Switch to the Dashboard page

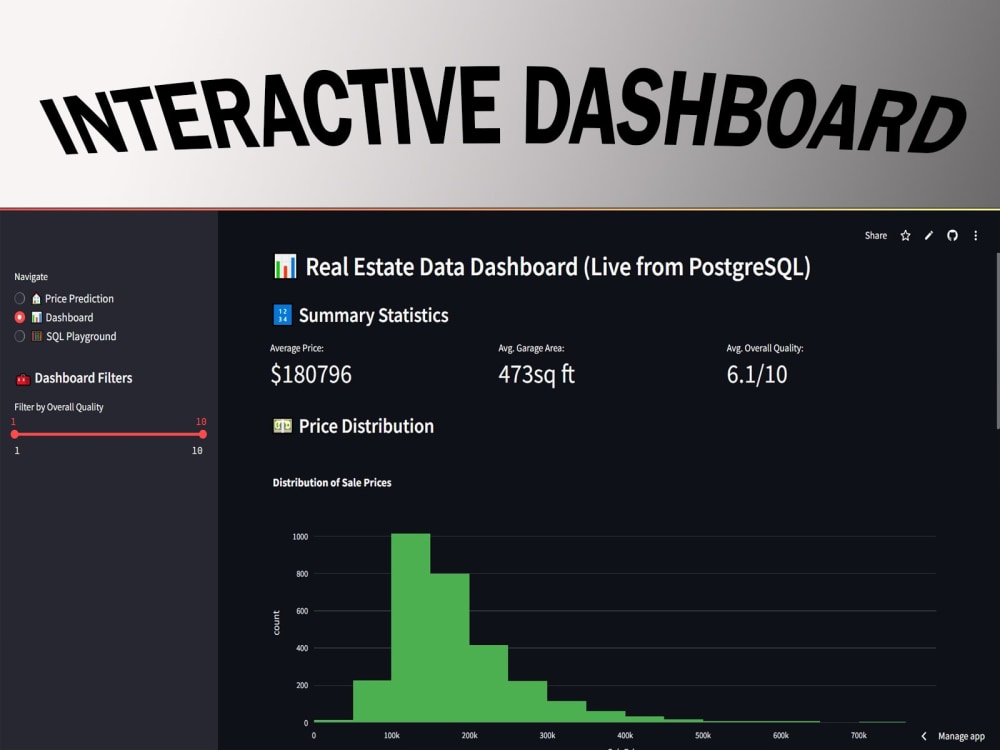pos(67,317)
